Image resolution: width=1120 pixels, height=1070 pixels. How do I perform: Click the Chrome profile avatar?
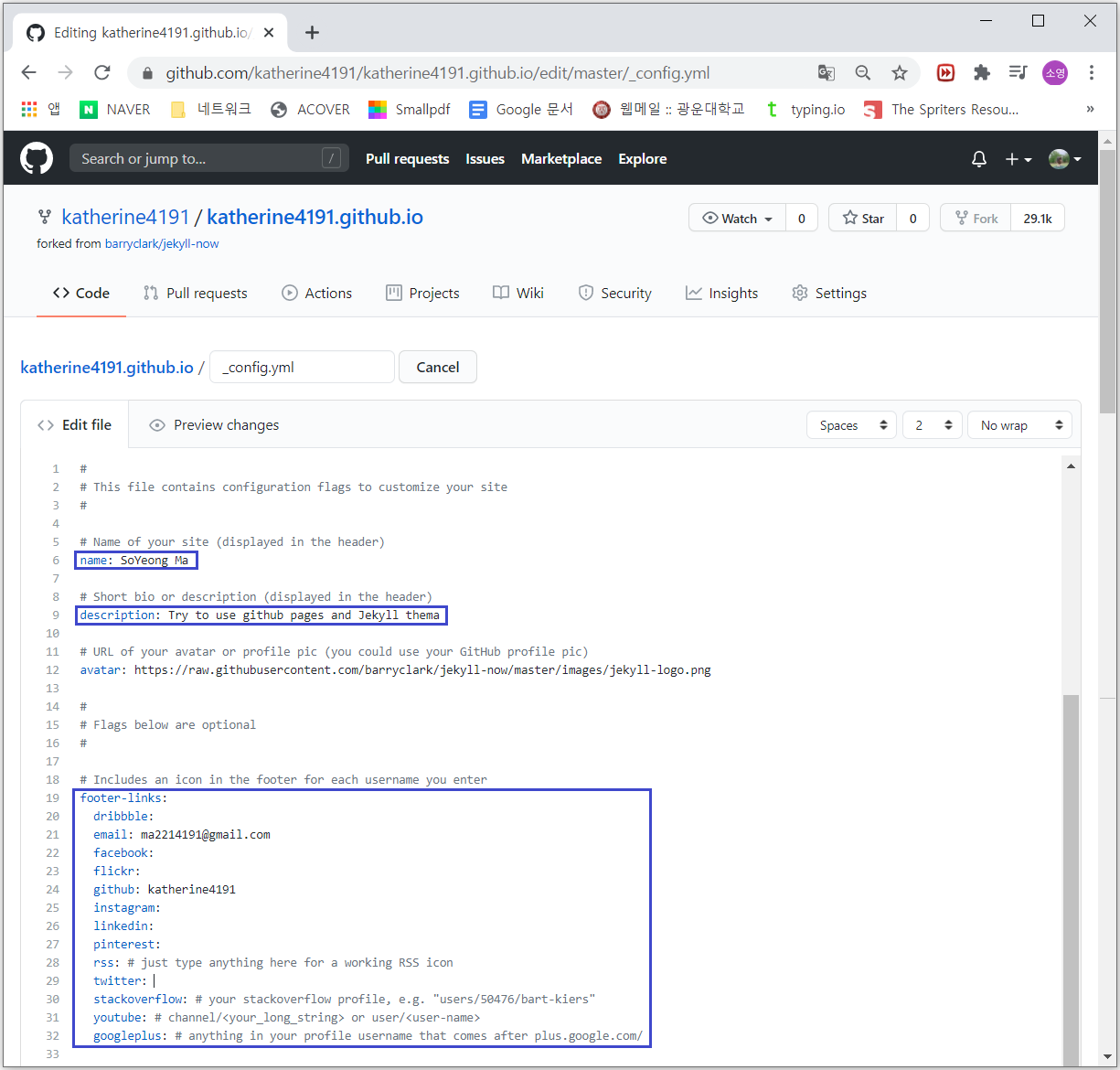[x=1055, y=72]
